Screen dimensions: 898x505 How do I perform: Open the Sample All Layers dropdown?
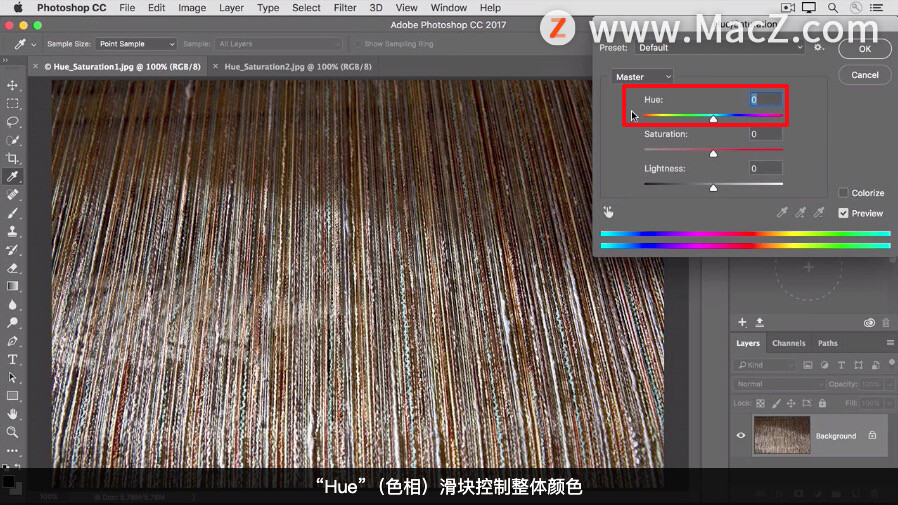279,44
